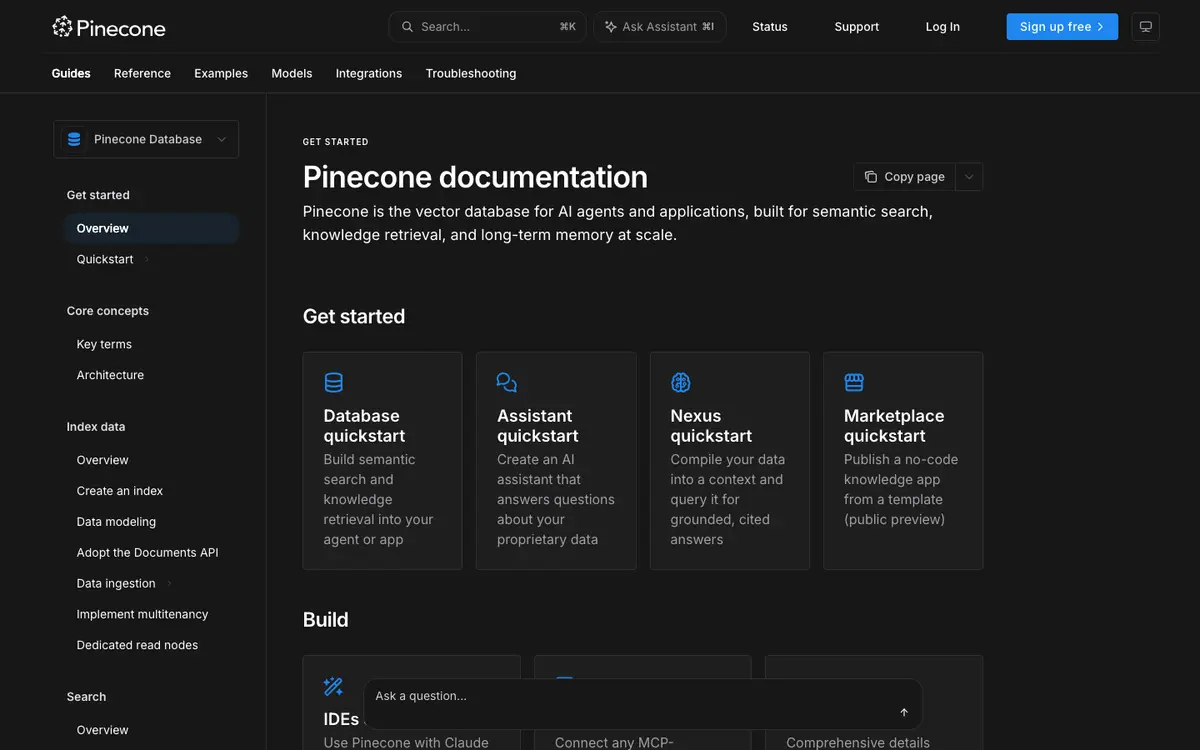This screenshot has width=1200, height=750.
Task: Click the Core concepts sidebar heading
Action: point(108,311)
